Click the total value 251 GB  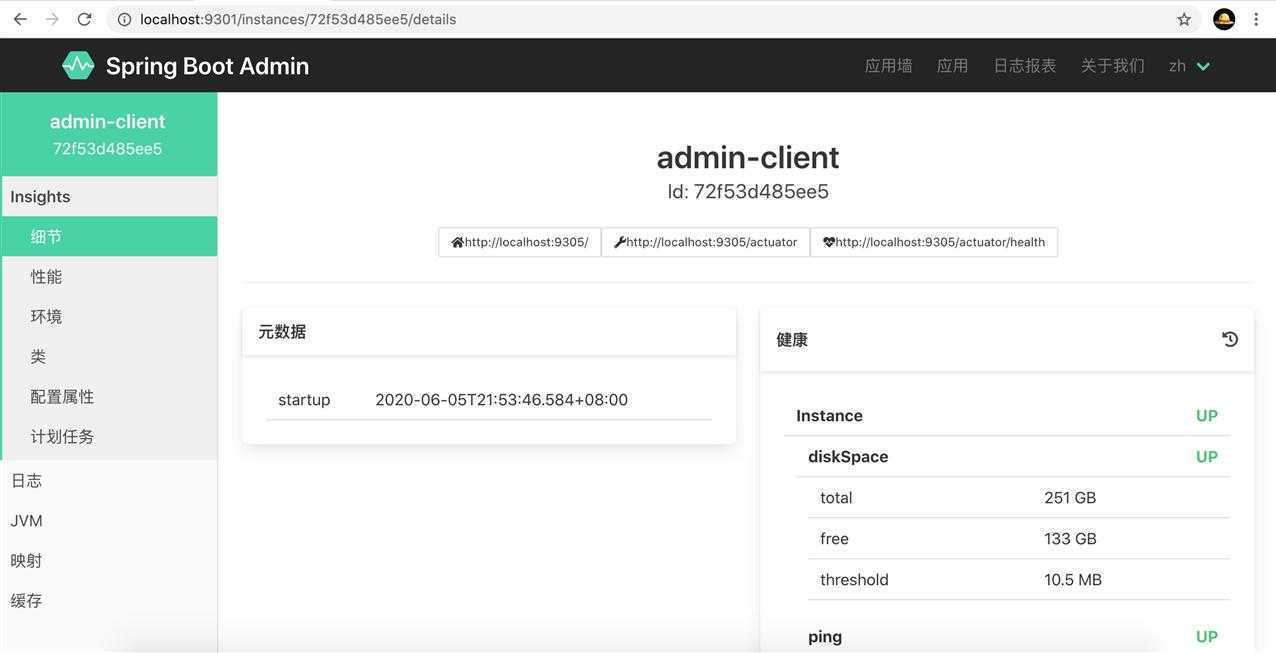[x=1070, y=498]
